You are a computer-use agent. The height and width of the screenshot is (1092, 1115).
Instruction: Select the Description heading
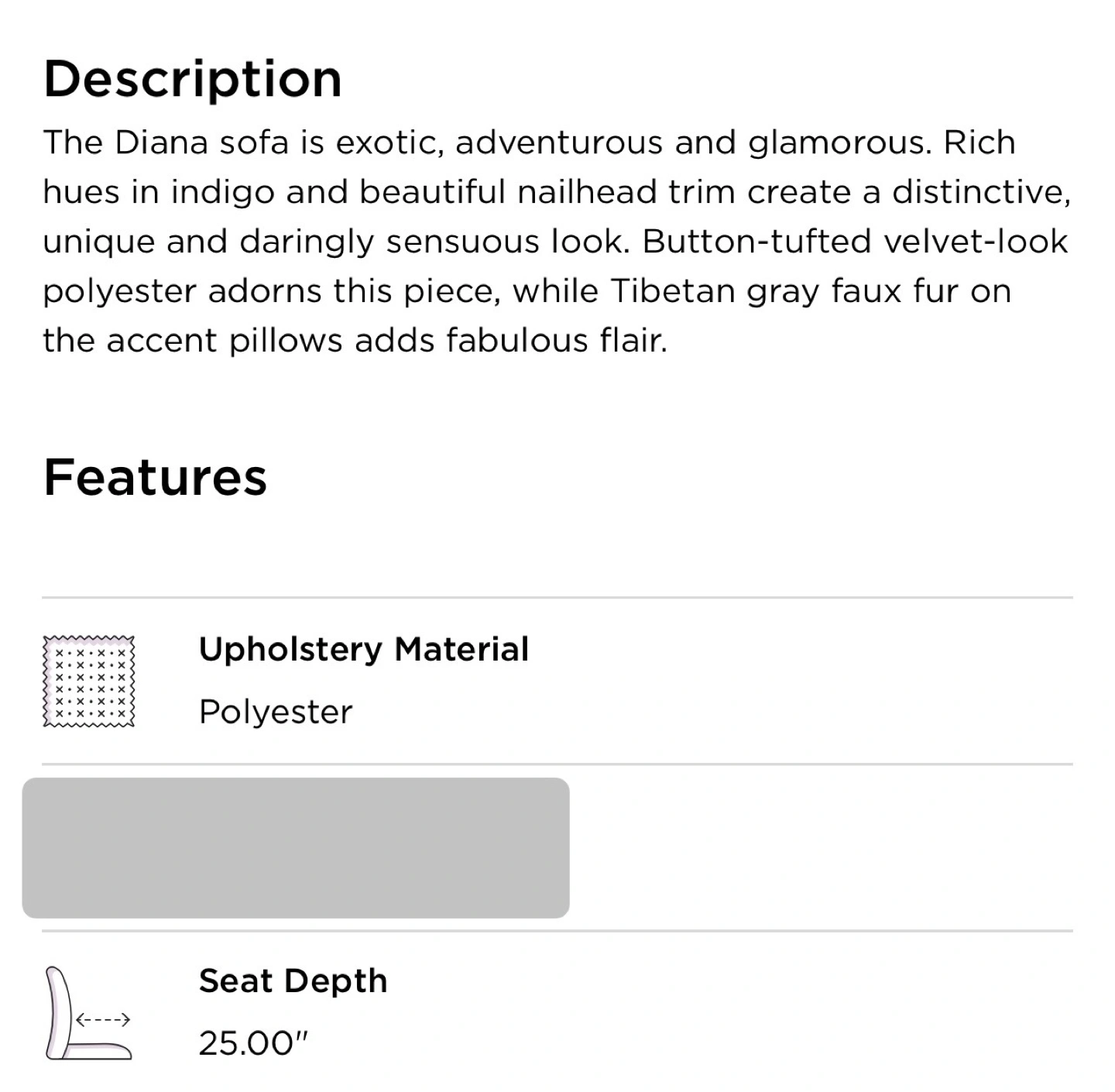pyautogui.click(x=193, y=79)
